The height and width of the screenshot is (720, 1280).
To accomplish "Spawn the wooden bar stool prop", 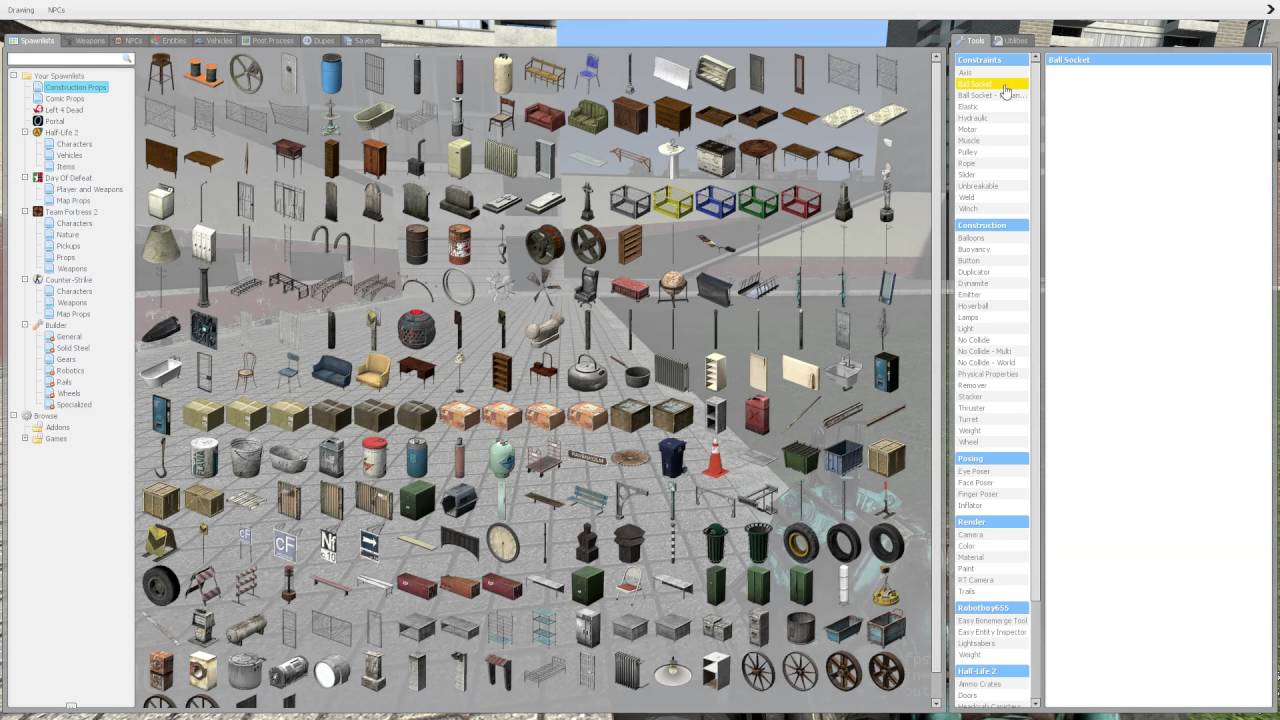I will [161, 74].
